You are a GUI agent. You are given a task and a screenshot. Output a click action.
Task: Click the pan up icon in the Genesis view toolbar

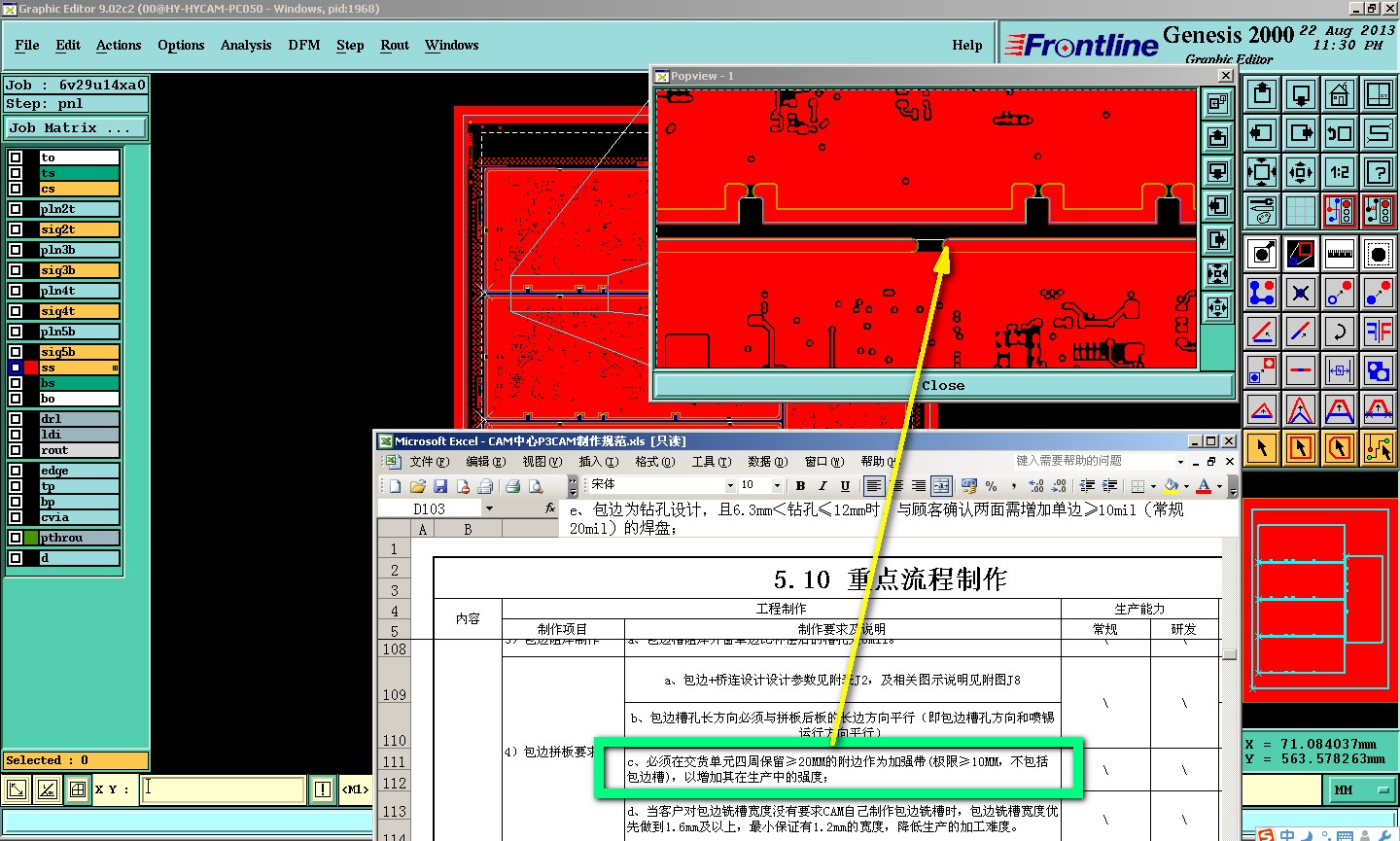[1262, 94]
